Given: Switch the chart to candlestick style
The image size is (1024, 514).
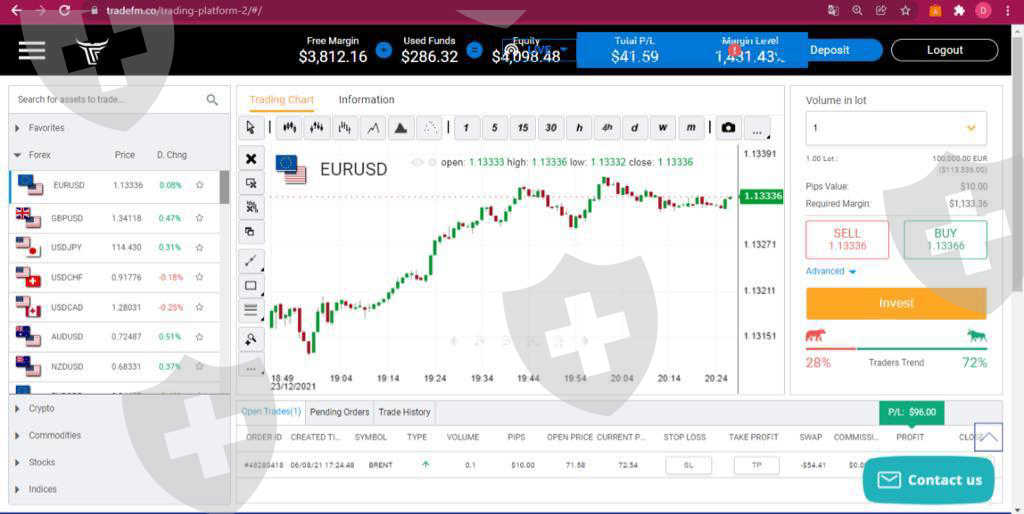Looking at the screenshot, I should coord(289,127).
